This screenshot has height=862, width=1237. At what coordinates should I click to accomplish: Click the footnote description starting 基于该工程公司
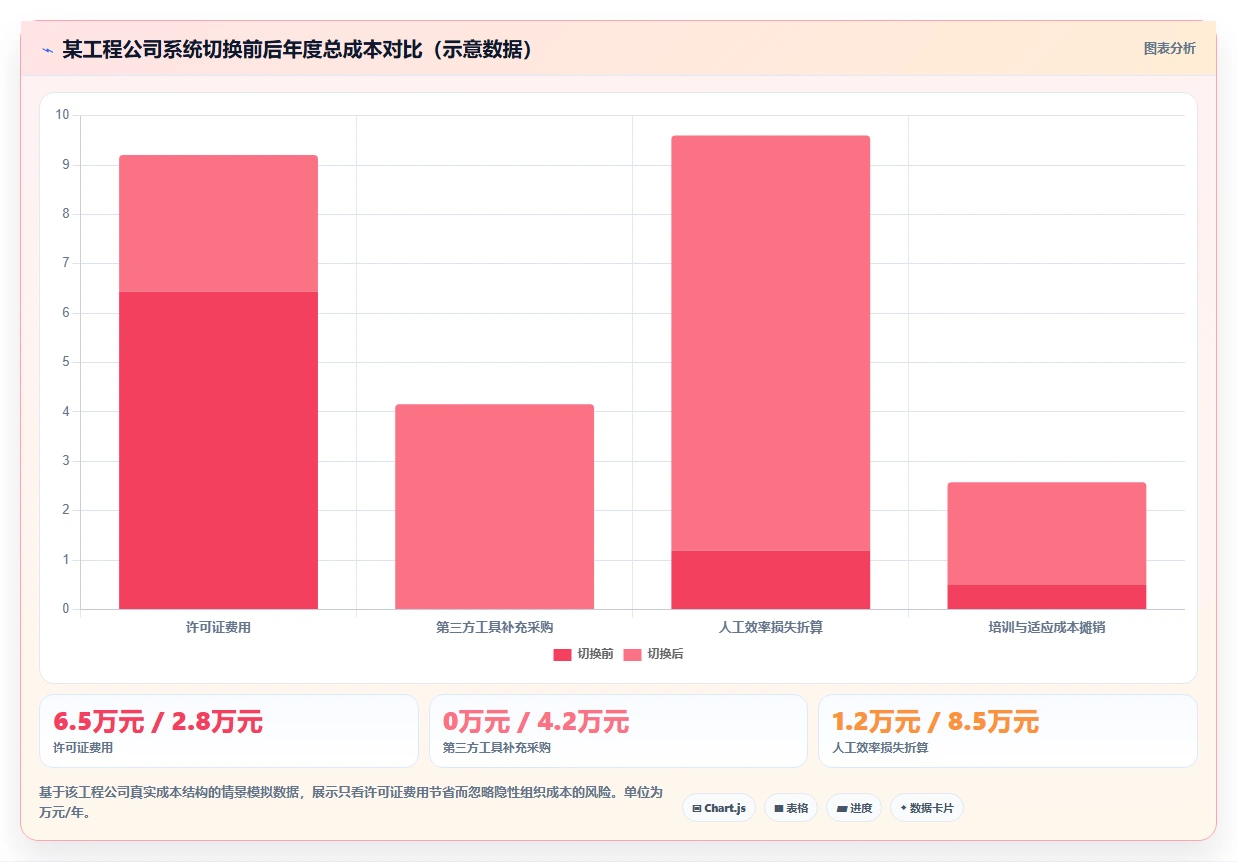(x=351, y=802)
